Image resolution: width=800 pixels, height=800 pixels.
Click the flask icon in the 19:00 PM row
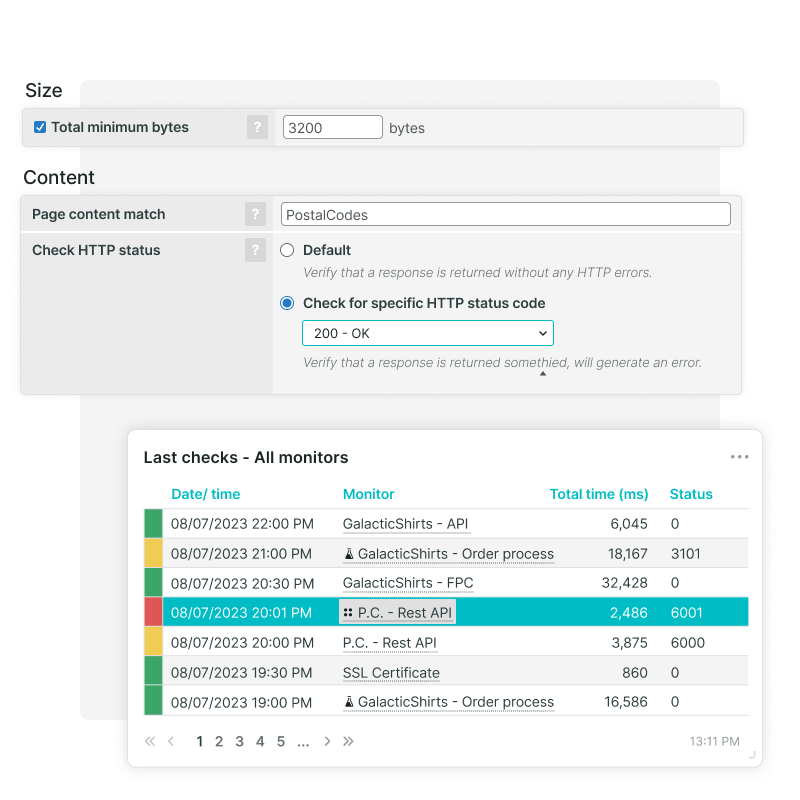pyautogui.click(x=349, y=702)
